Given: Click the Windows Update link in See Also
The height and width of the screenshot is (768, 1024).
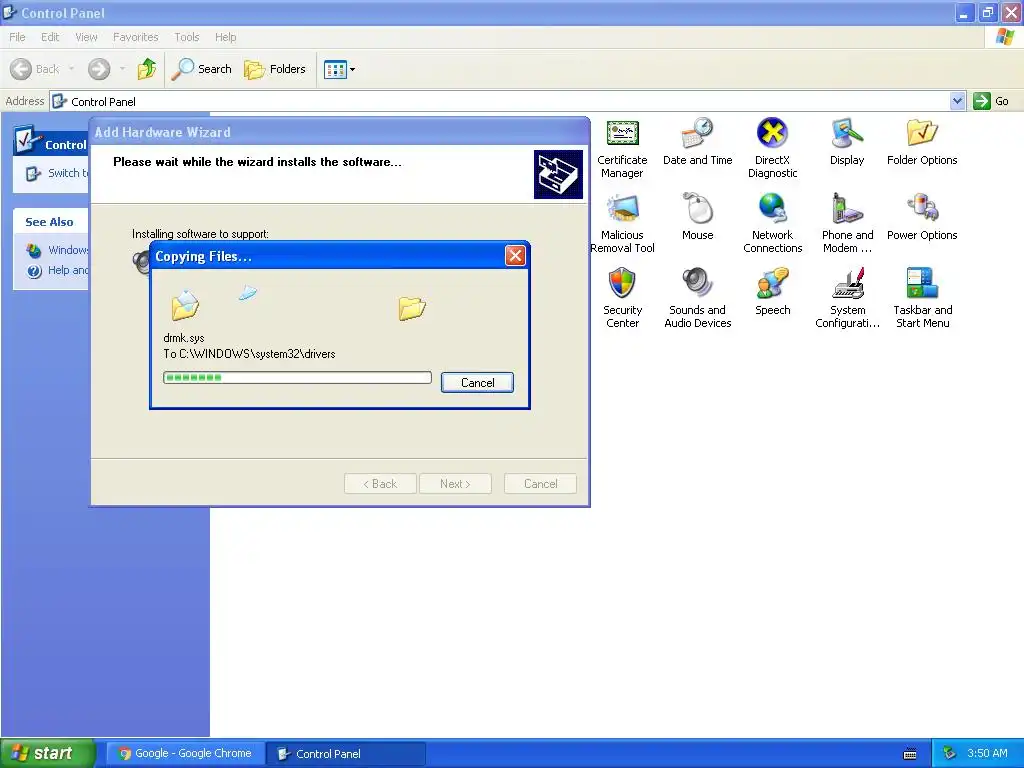Looking at the screenshot, I should click(57, 250).
